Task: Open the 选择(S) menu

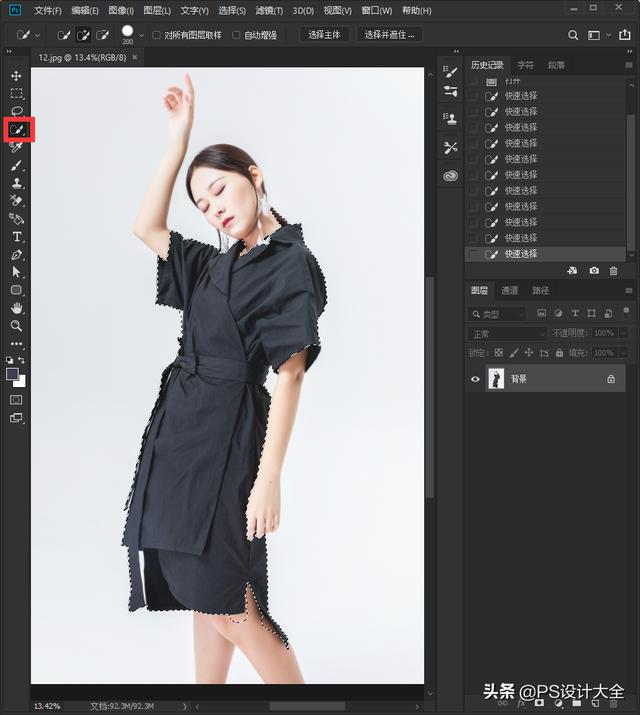Action: coord(232,10)
